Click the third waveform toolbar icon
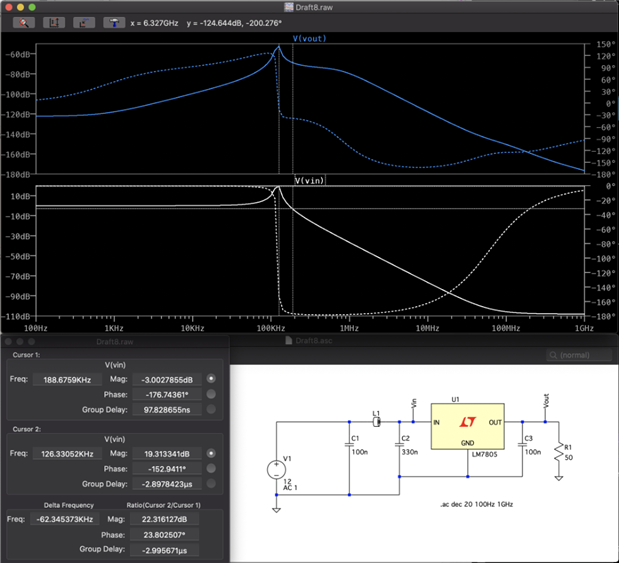The image size is (619, 563). [x=85, y=22]
